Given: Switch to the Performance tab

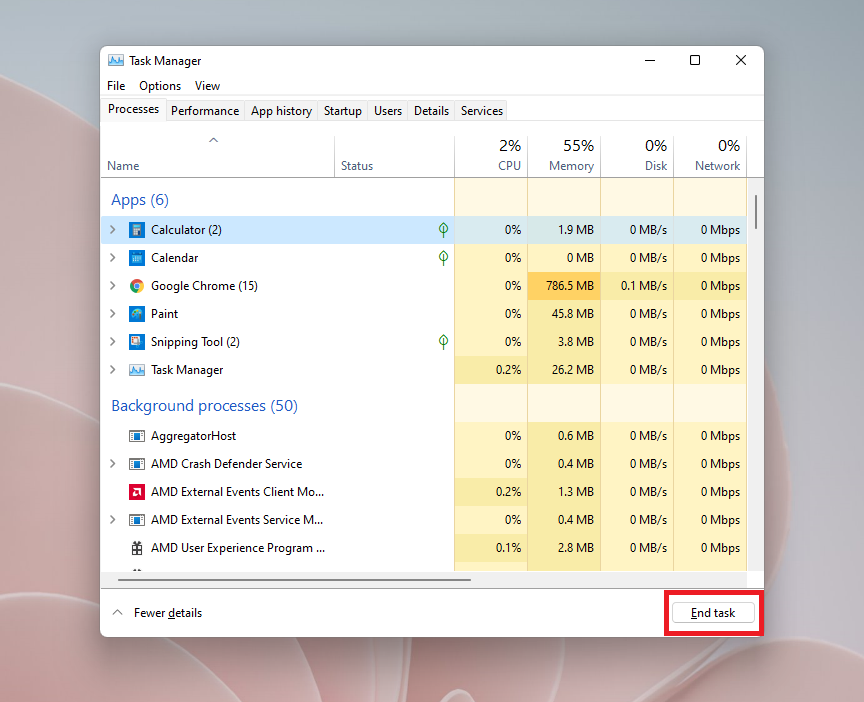Looking at the screenshot, I should click(205, 111).
